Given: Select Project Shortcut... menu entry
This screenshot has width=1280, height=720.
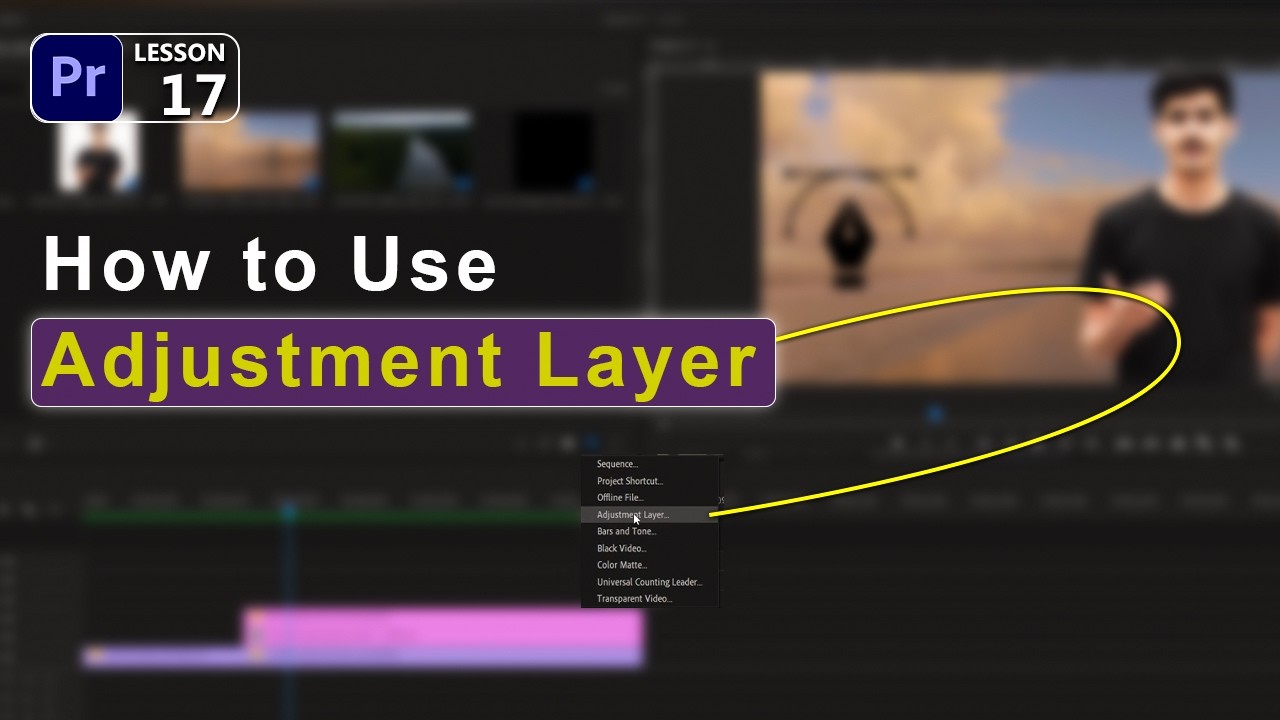Looking at the screenshot, I should point(649,481).
